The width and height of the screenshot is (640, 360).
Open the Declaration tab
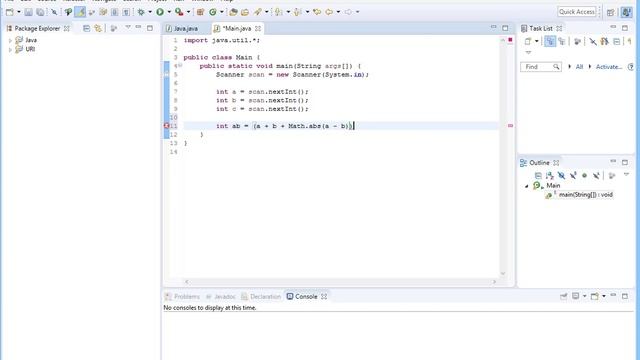[261, 297]
